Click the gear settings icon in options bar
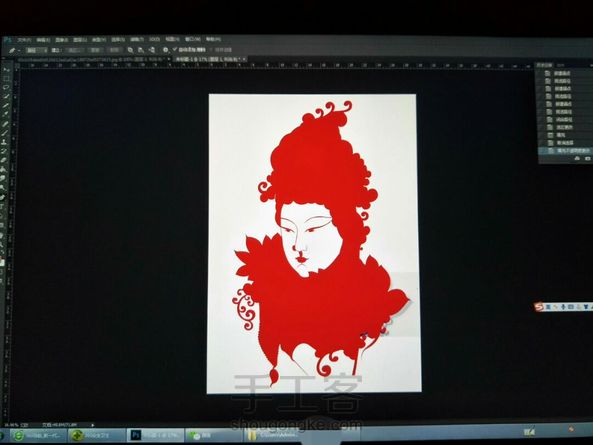Viewport: 593px width, 445px height. (x=165, y=50)
